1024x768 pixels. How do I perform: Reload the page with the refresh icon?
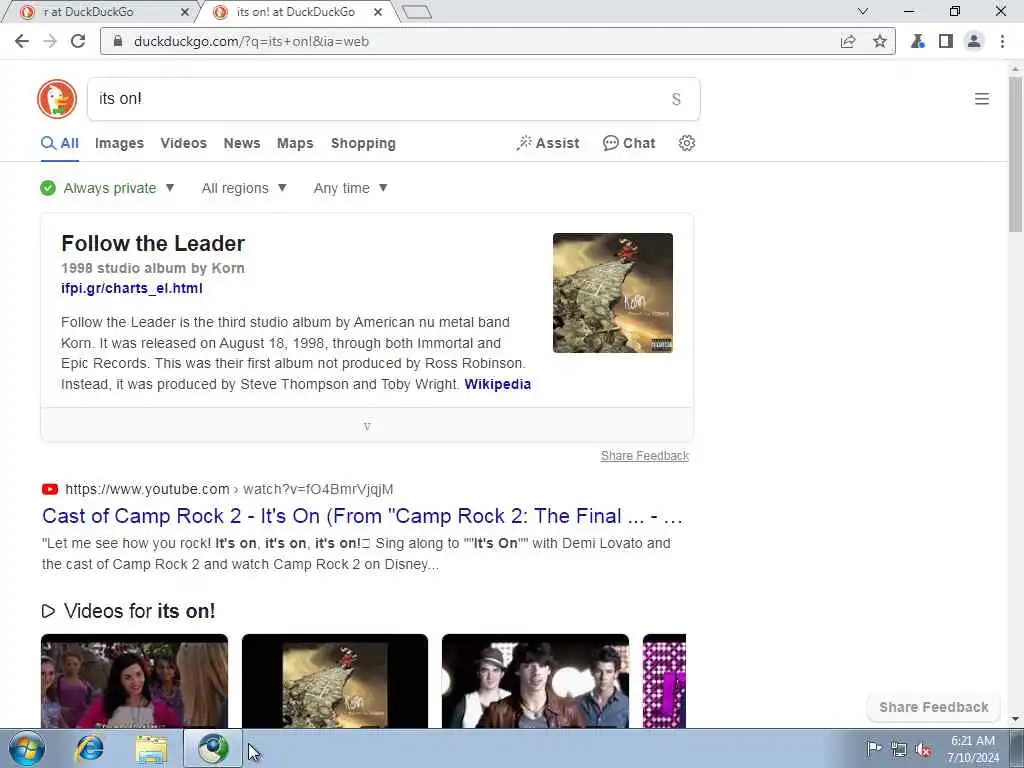click(x=78, y=41)
